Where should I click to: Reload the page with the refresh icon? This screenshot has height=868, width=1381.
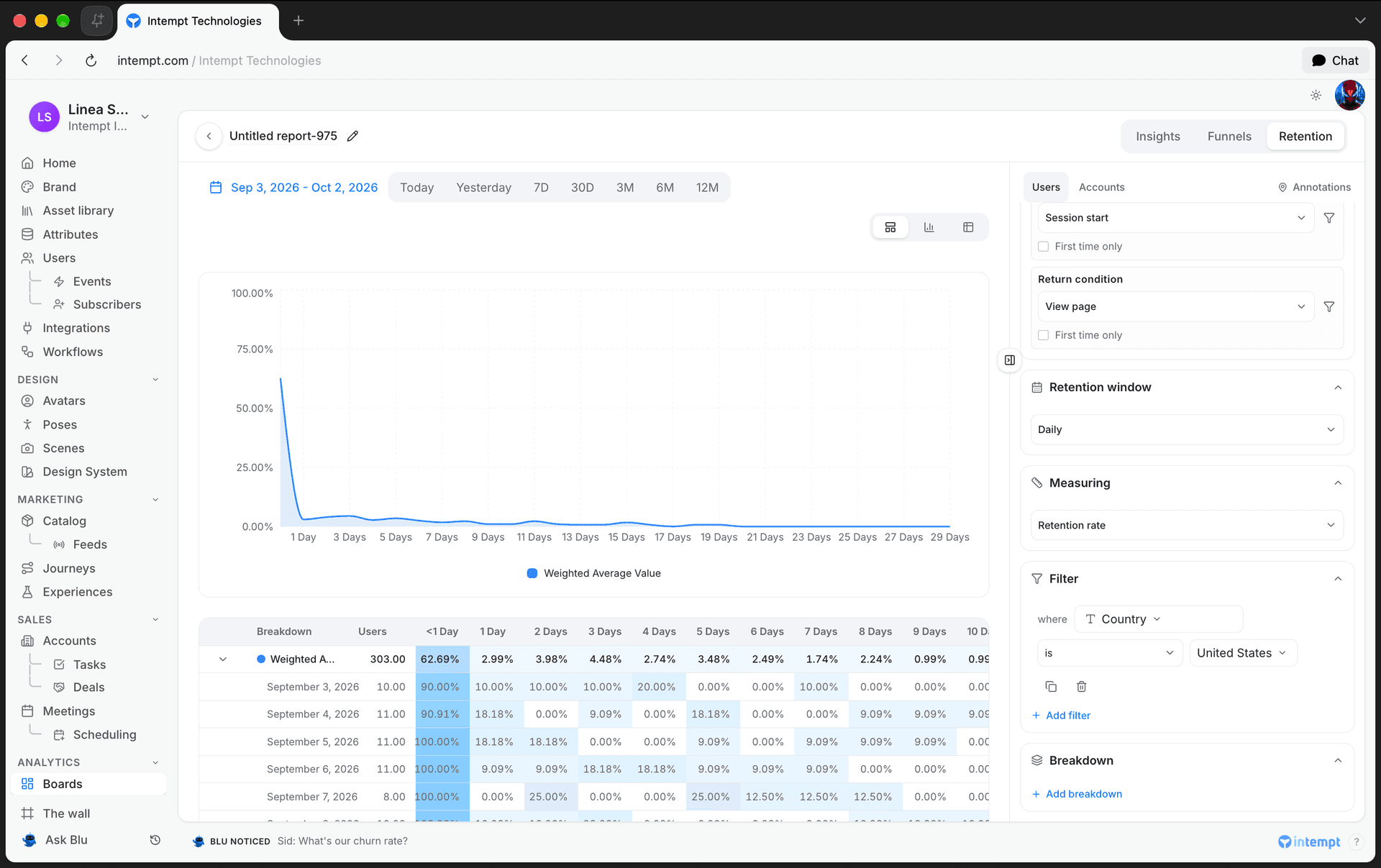pyautogui.click(x=91, y=60)
